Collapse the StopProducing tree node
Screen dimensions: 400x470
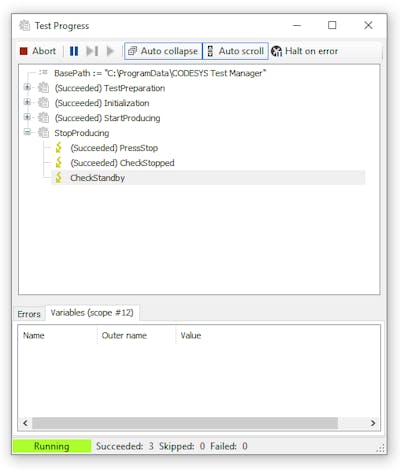click(27, 132)
